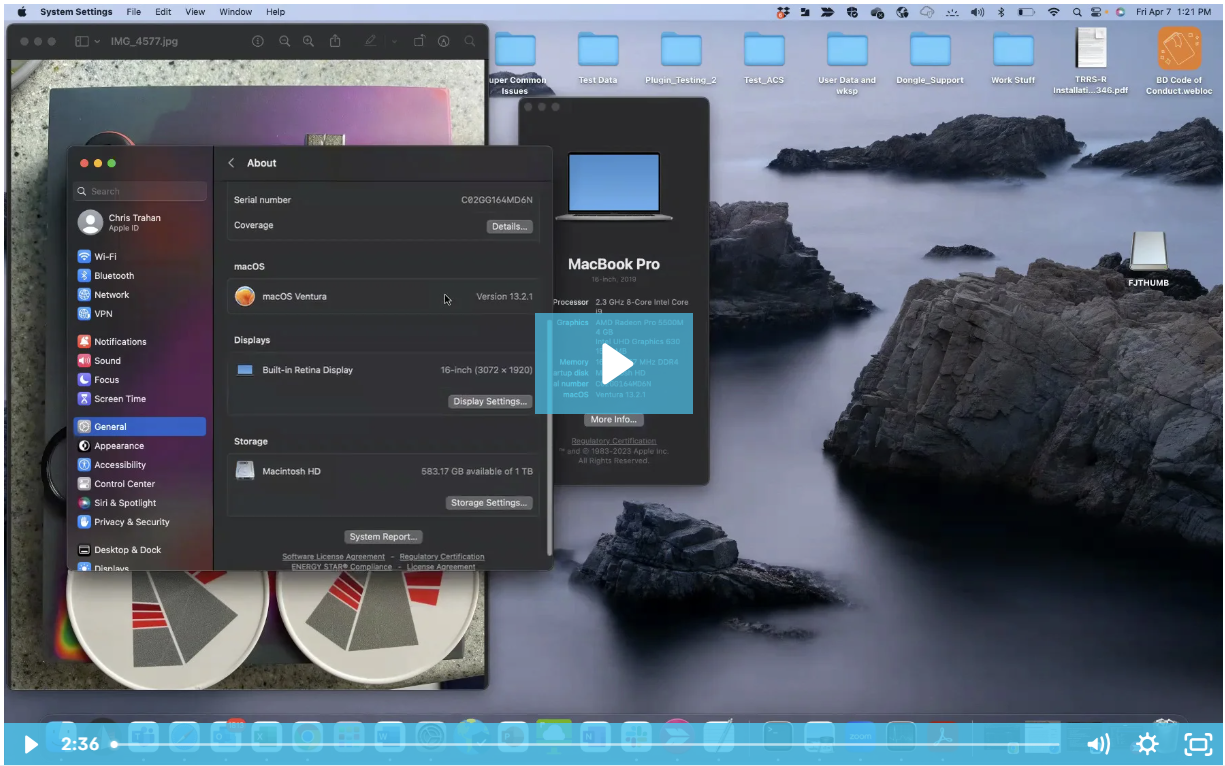
Task: Go back using the About back chevron
Action: (x=232, y=163)
